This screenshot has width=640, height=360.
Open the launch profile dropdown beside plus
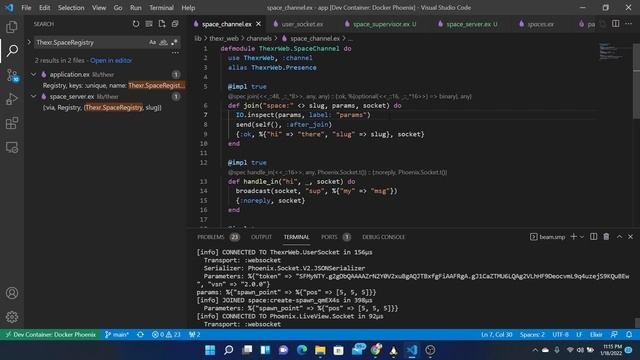(582, 237)
